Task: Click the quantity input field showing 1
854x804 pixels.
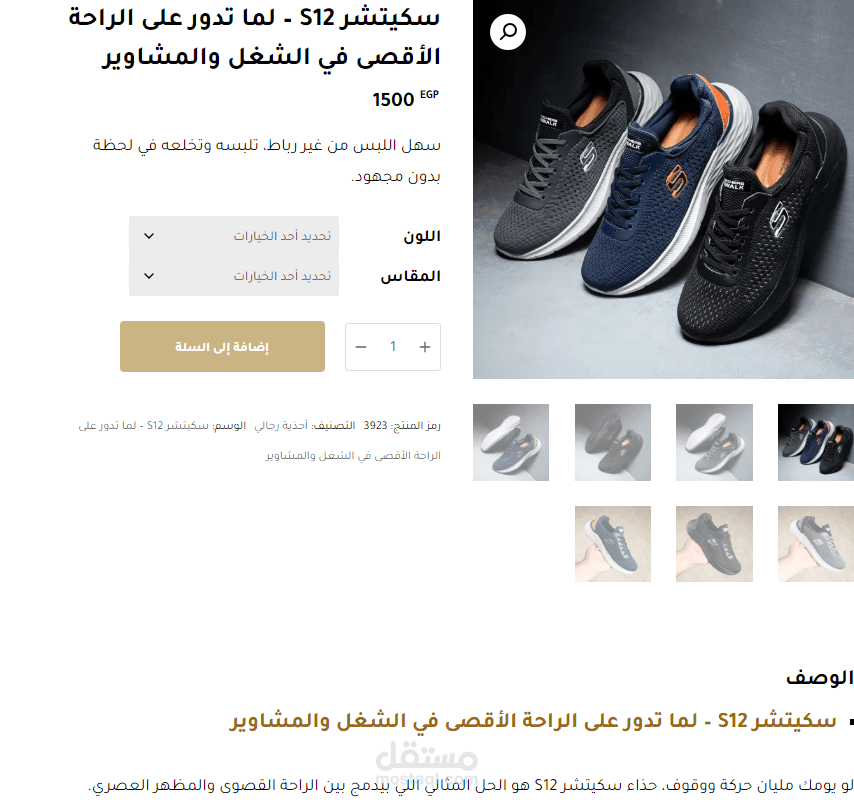Action: (393, 347)
